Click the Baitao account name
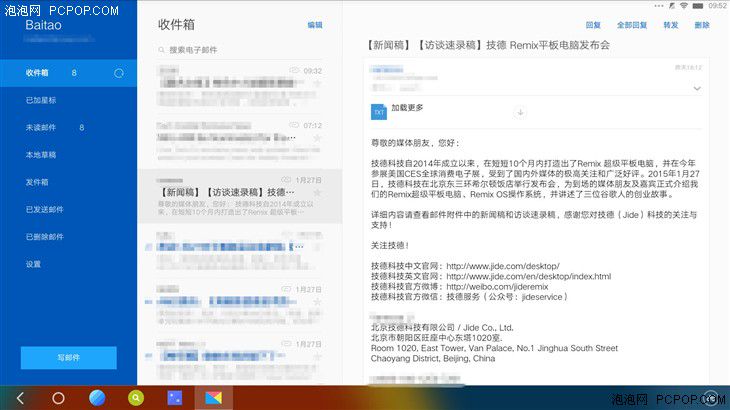 click(x=43, y=25)
